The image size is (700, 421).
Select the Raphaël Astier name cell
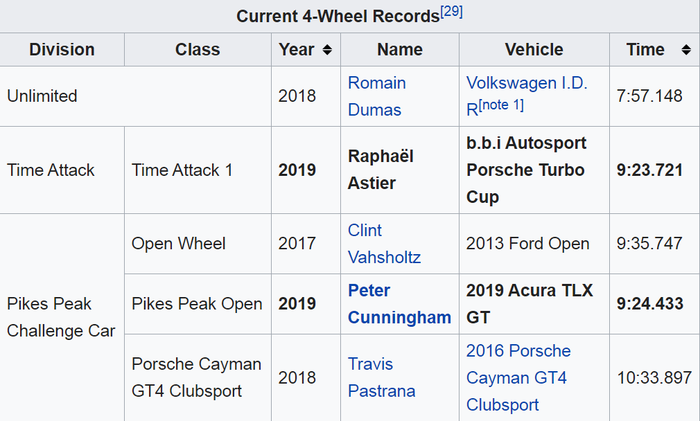[400, 170]
